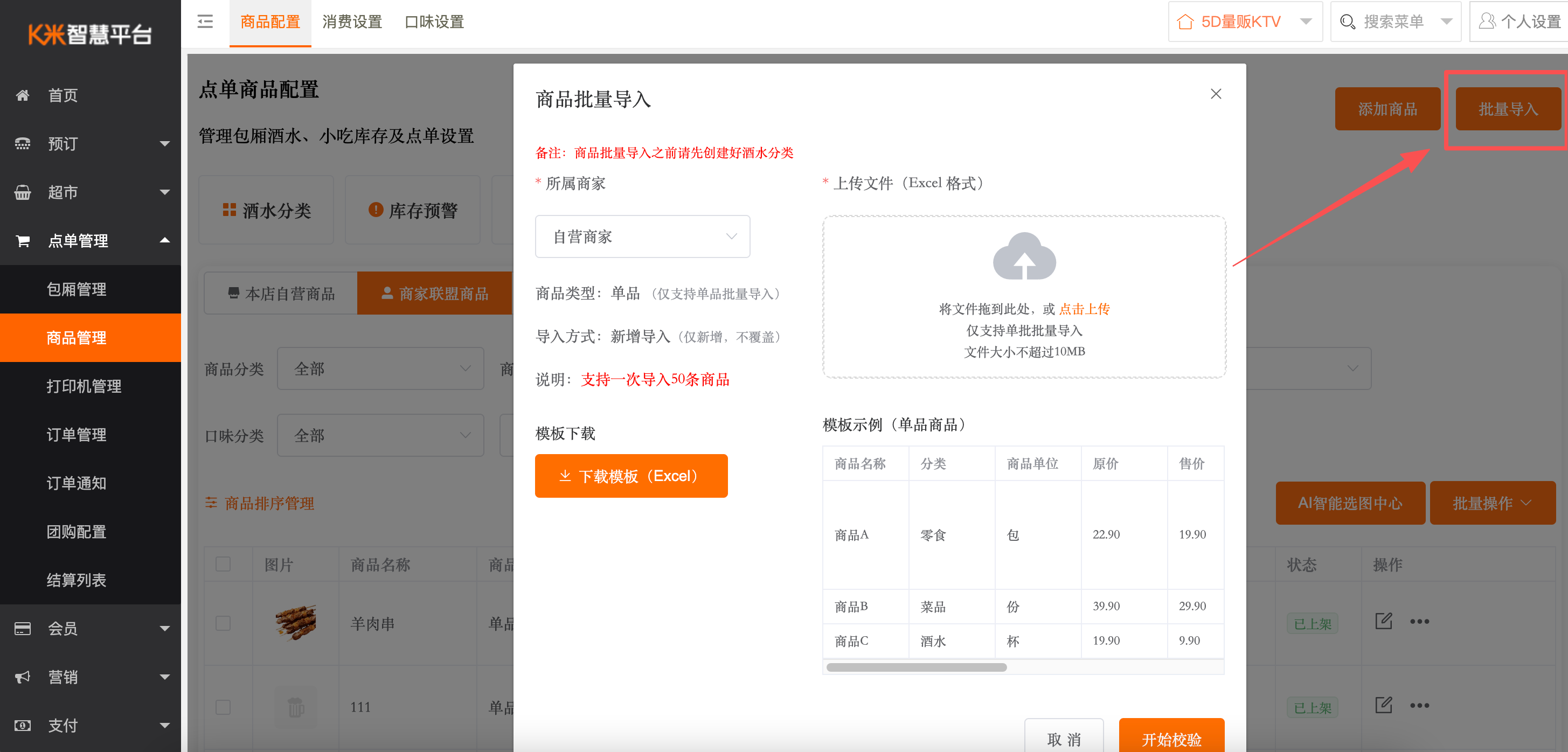Click the 会员 card icon in the sidebar
This screenshot has height=752, width=1568.
pyautogui.click(x=23, y=629)
